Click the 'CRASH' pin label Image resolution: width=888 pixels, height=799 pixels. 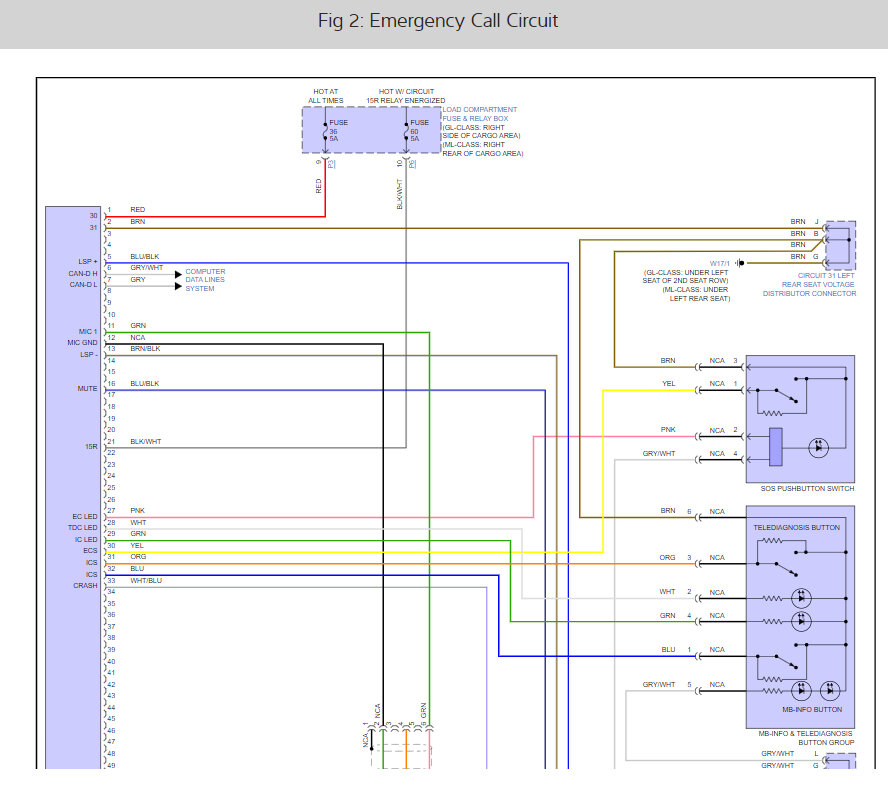pyautogui.click(x=85, y=586)
